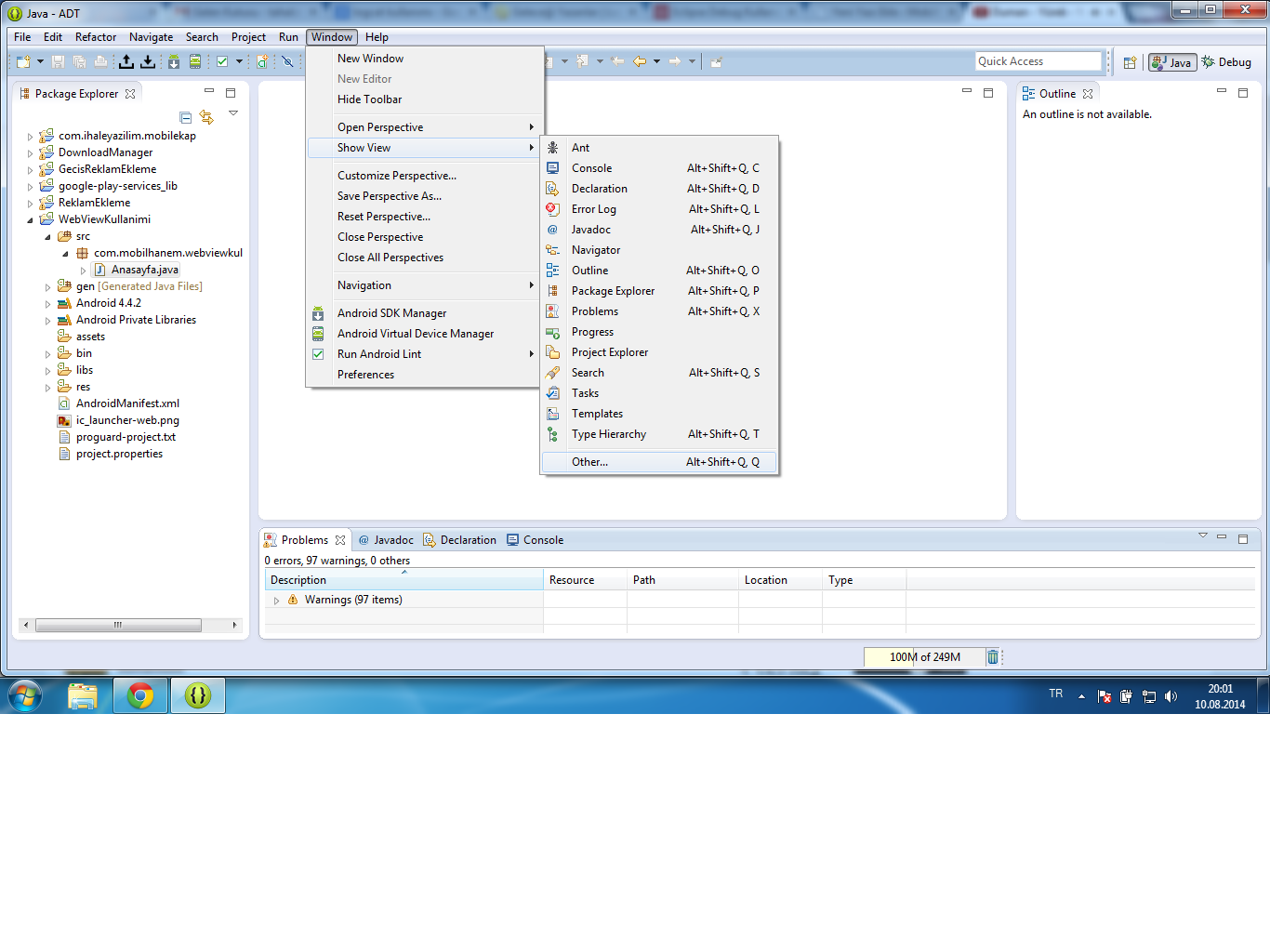This screenshot has width=1270, height=952.
Task: Click the Run Android Lint toolbar checkmark icon
Action: [222, 61]
